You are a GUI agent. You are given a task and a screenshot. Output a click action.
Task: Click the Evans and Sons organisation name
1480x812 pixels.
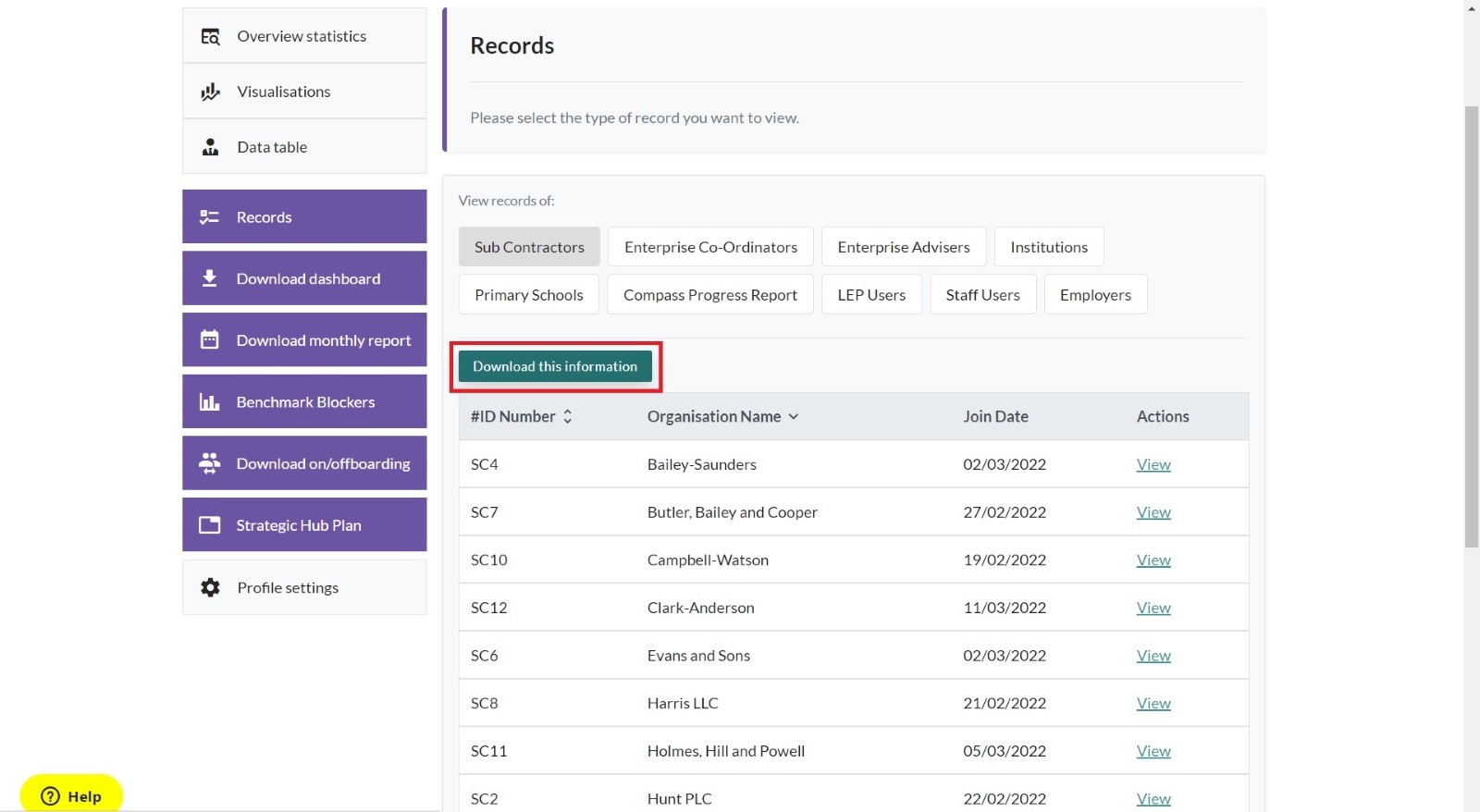pos(698,656)
